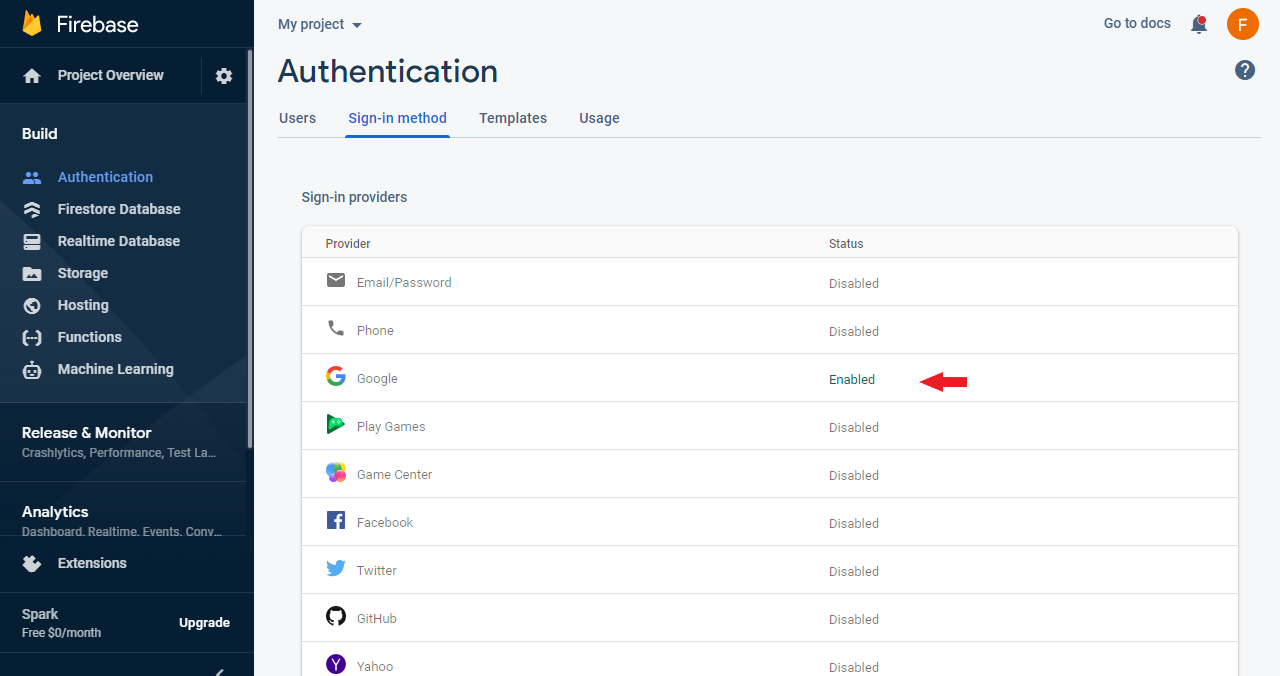Select the Facebook provider row
Screen dimensions: 1280x676
[x=385, y=522]
